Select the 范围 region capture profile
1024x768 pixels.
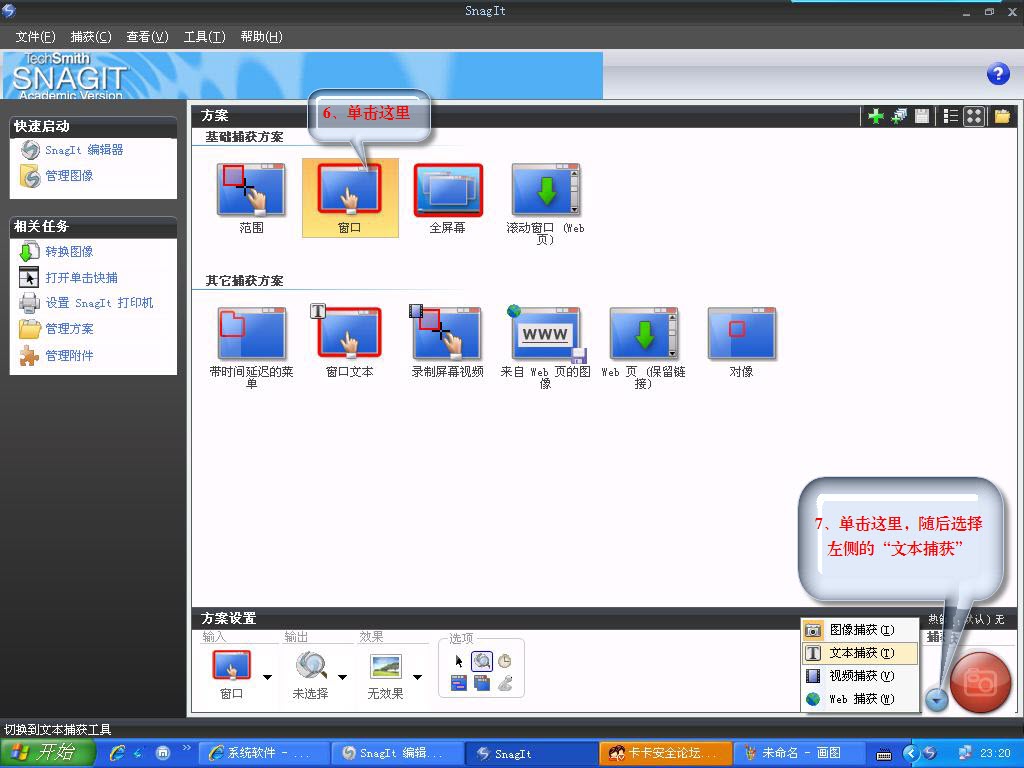coord(251,198)
